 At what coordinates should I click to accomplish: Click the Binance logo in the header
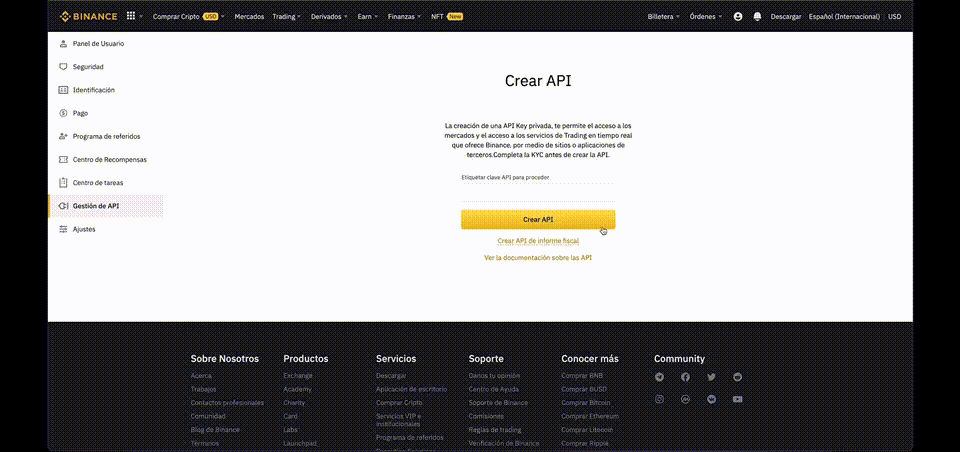[x=89, y=17]
